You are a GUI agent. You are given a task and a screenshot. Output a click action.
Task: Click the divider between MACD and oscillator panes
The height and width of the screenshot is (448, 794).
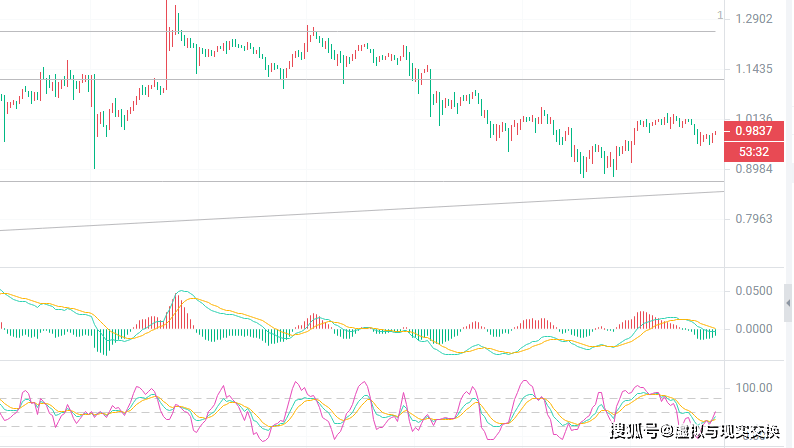click(360, 361)
